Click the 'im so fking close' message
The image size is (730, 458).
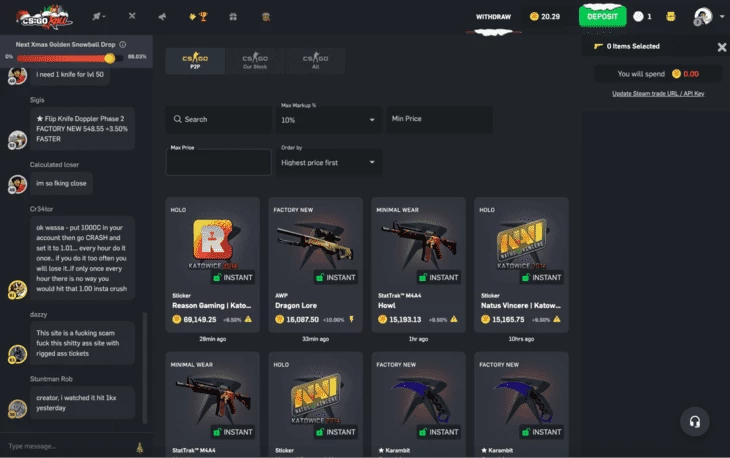coord(61,183)
